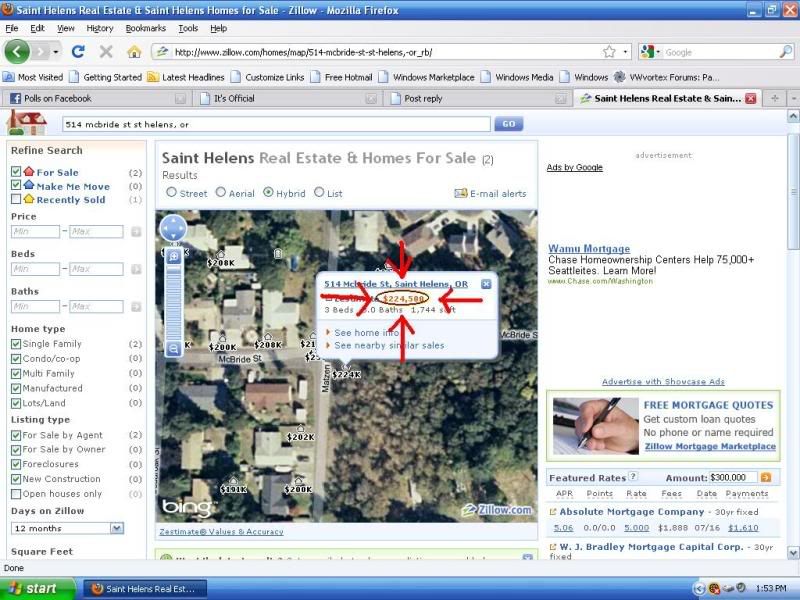The image size is (800, 600).
Task: Switch to the Post reply tab
Action: [479, 98]
